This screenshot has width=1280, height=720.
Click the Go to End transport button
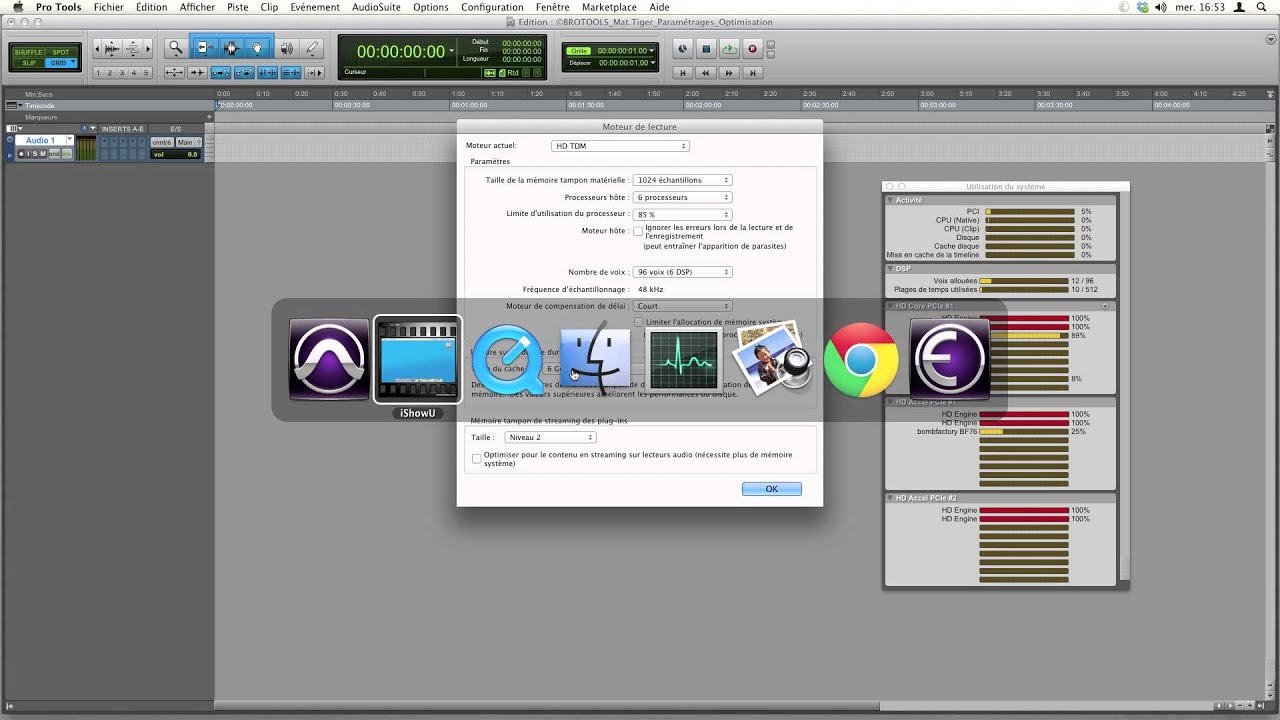click(753, 72)
